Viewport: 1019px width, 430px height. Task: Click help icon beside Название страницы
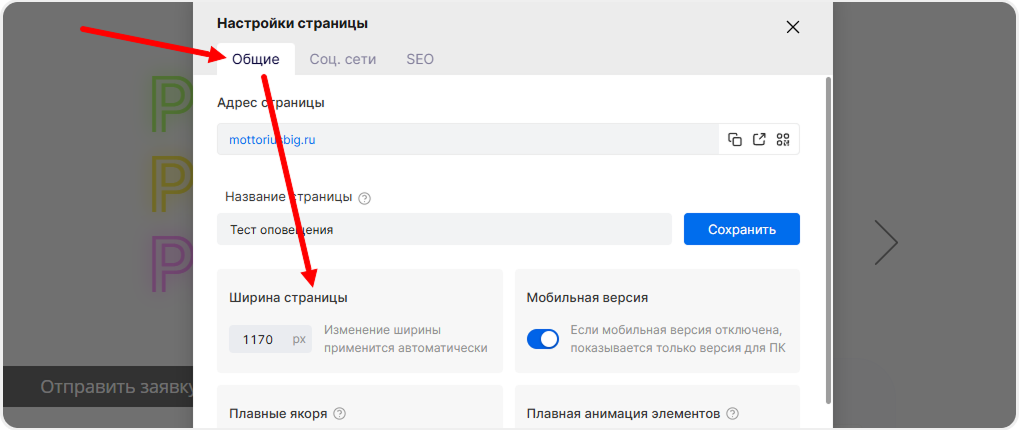[364, 198]
